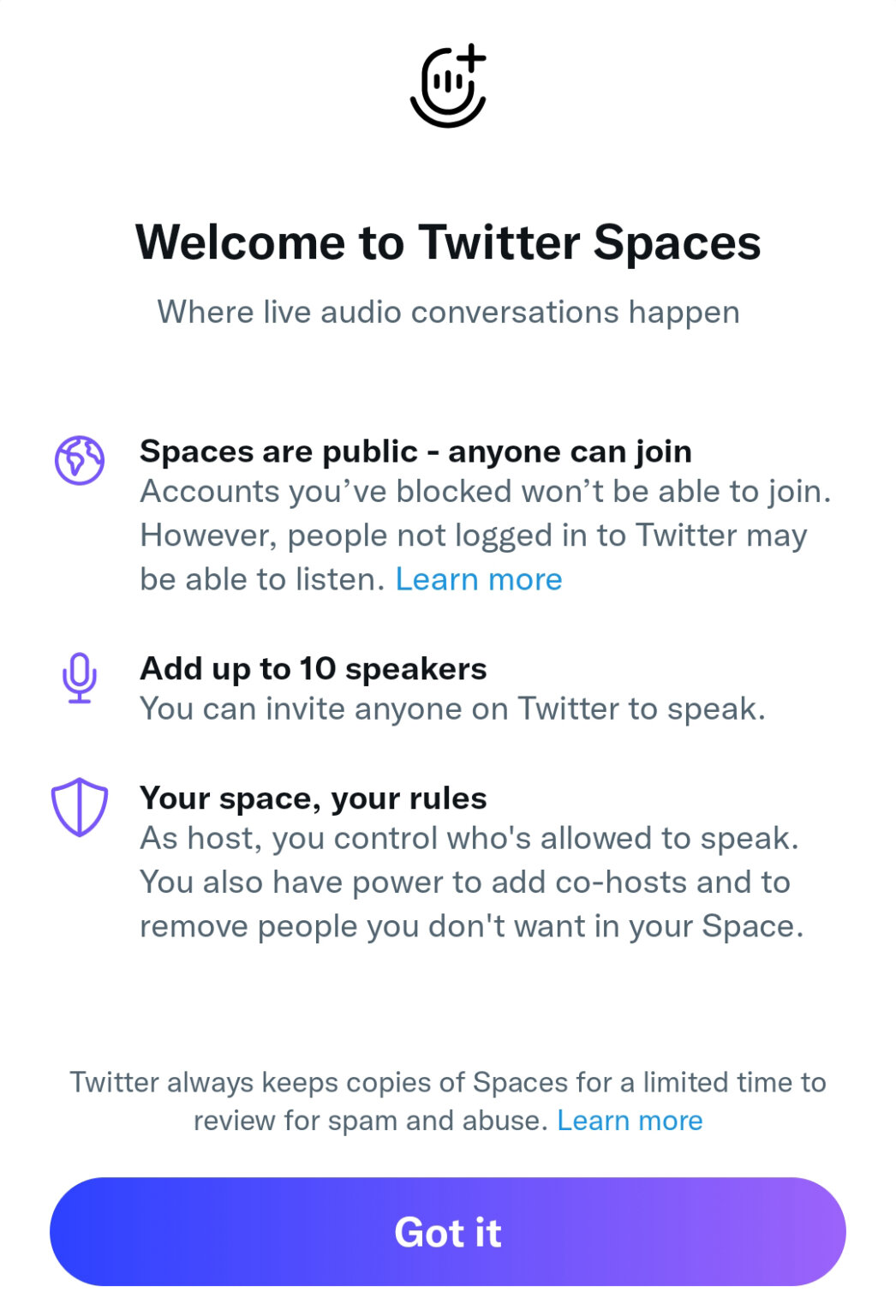Click the Welcome to Twitter Spaces heading
Viewport: 896px width, 1316px height.
pos(448,242)
